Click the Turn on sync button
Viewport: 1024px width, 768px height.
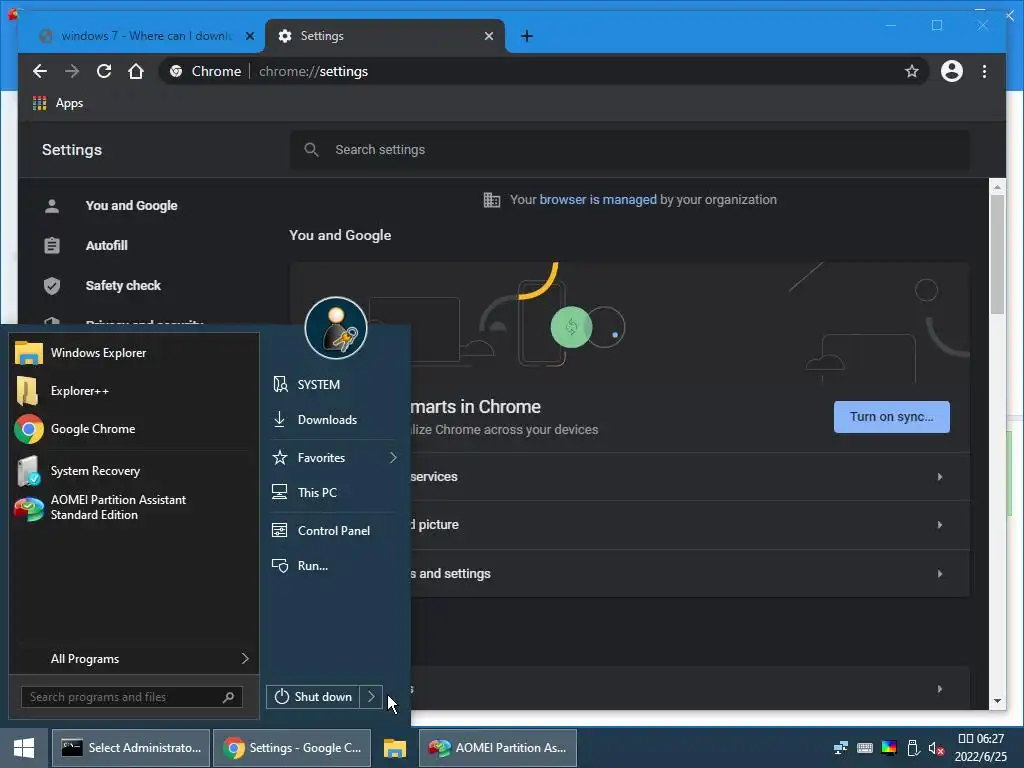(x=891, y=417)
